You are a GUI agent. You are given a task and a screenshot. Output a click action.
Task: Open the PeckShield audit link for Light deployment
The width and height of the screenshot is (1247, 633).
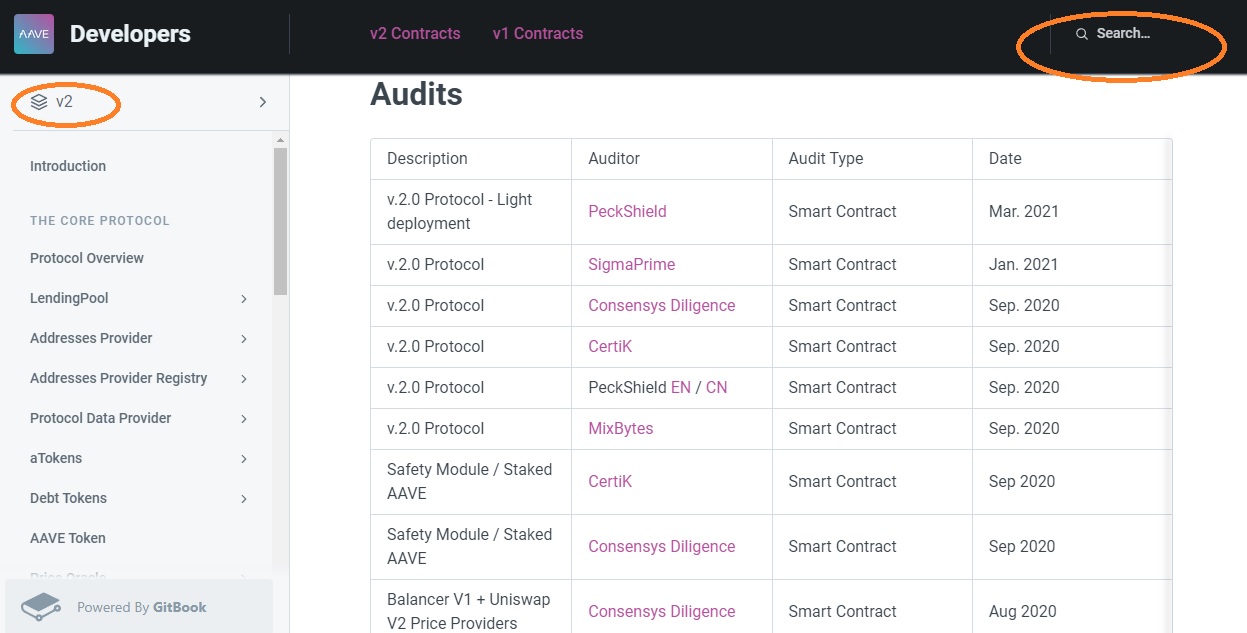(627, 212)
